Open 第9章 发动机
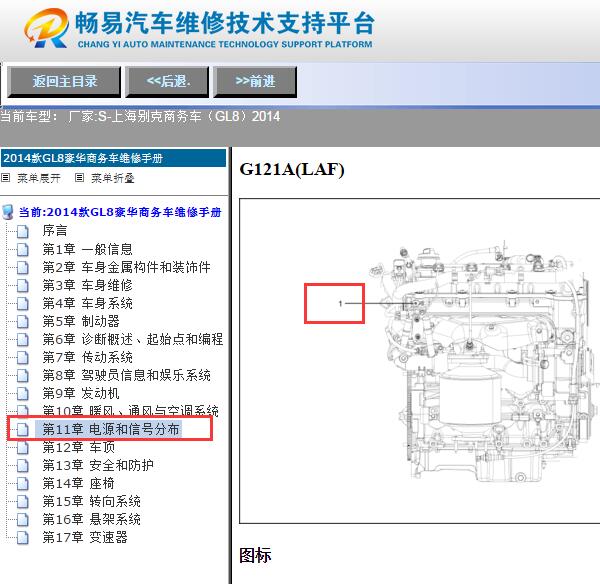 81,393
